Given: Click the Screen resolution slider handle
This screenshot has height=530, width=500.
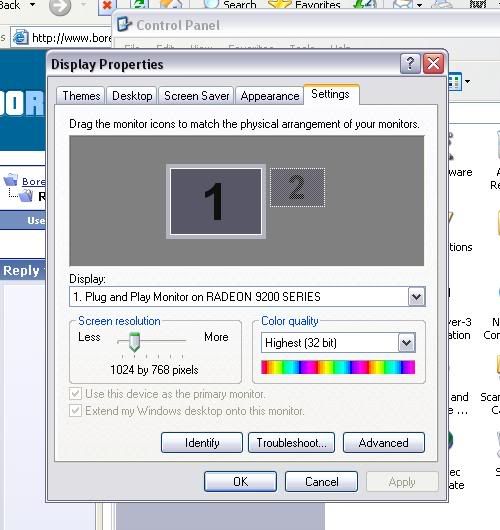Looking at the screenshot, I should pyautogui.click(x=134, y=342).
